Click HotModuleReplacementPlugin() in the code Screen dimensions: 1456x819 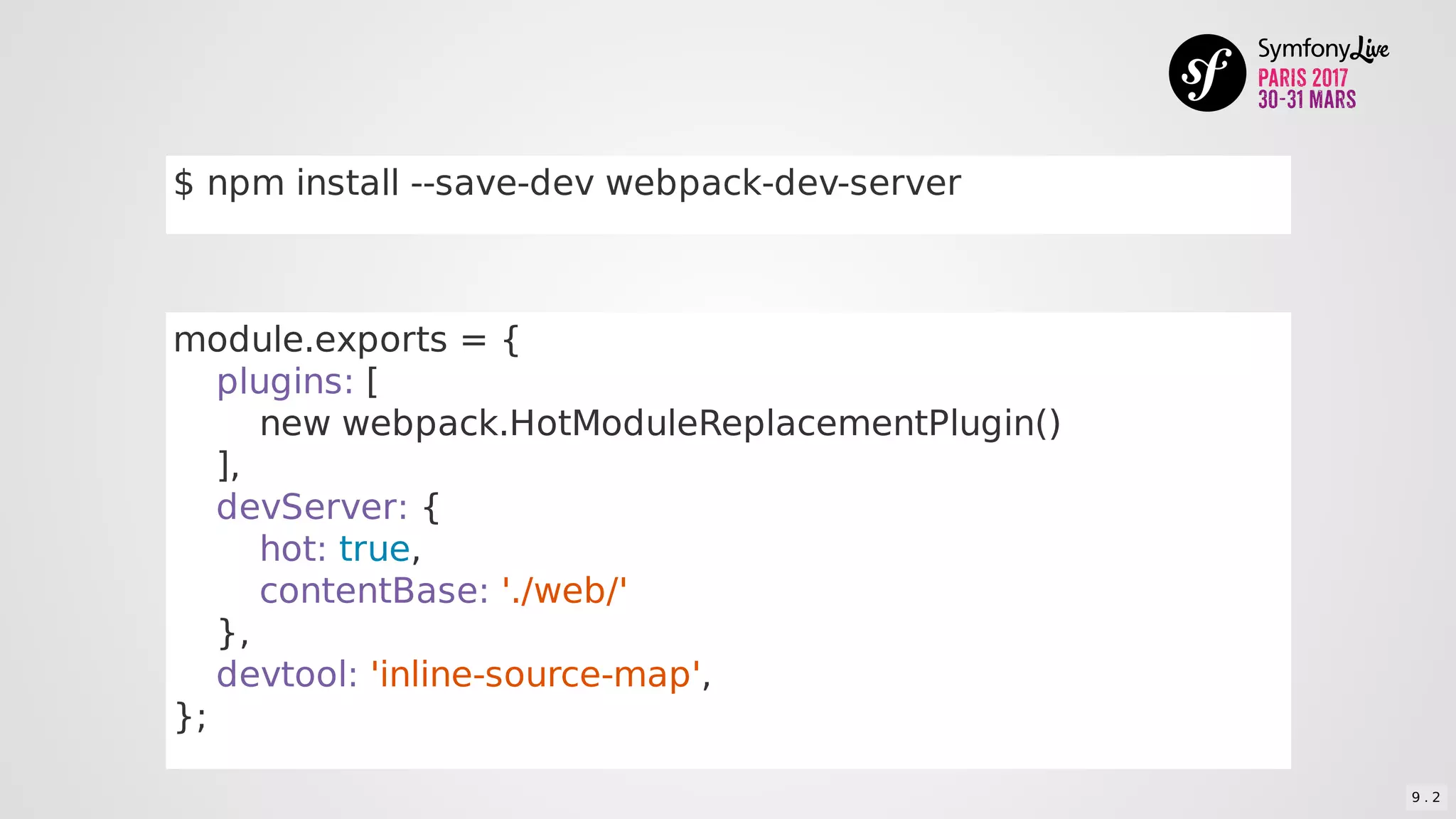tap(785, 424)
